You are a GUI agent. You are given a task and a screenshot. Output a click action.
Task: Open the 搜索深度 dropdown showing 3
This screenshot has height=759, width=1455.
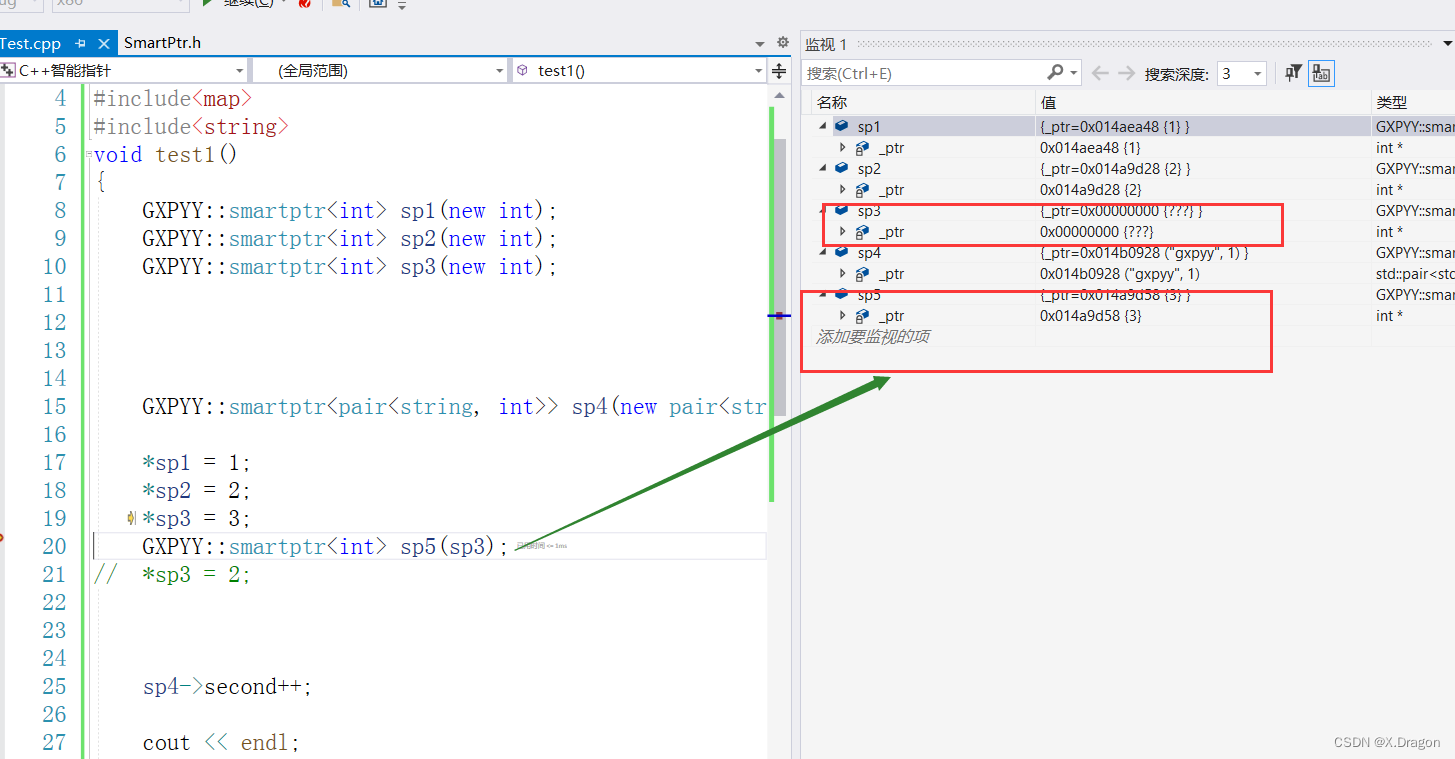1242,74
